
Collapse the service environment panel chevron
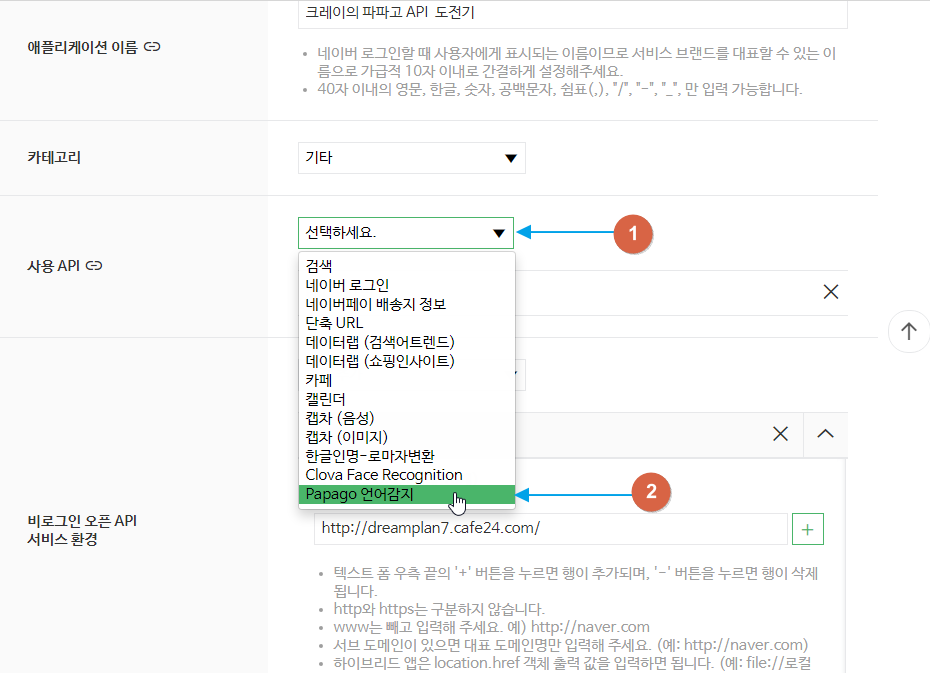point(825,434)
